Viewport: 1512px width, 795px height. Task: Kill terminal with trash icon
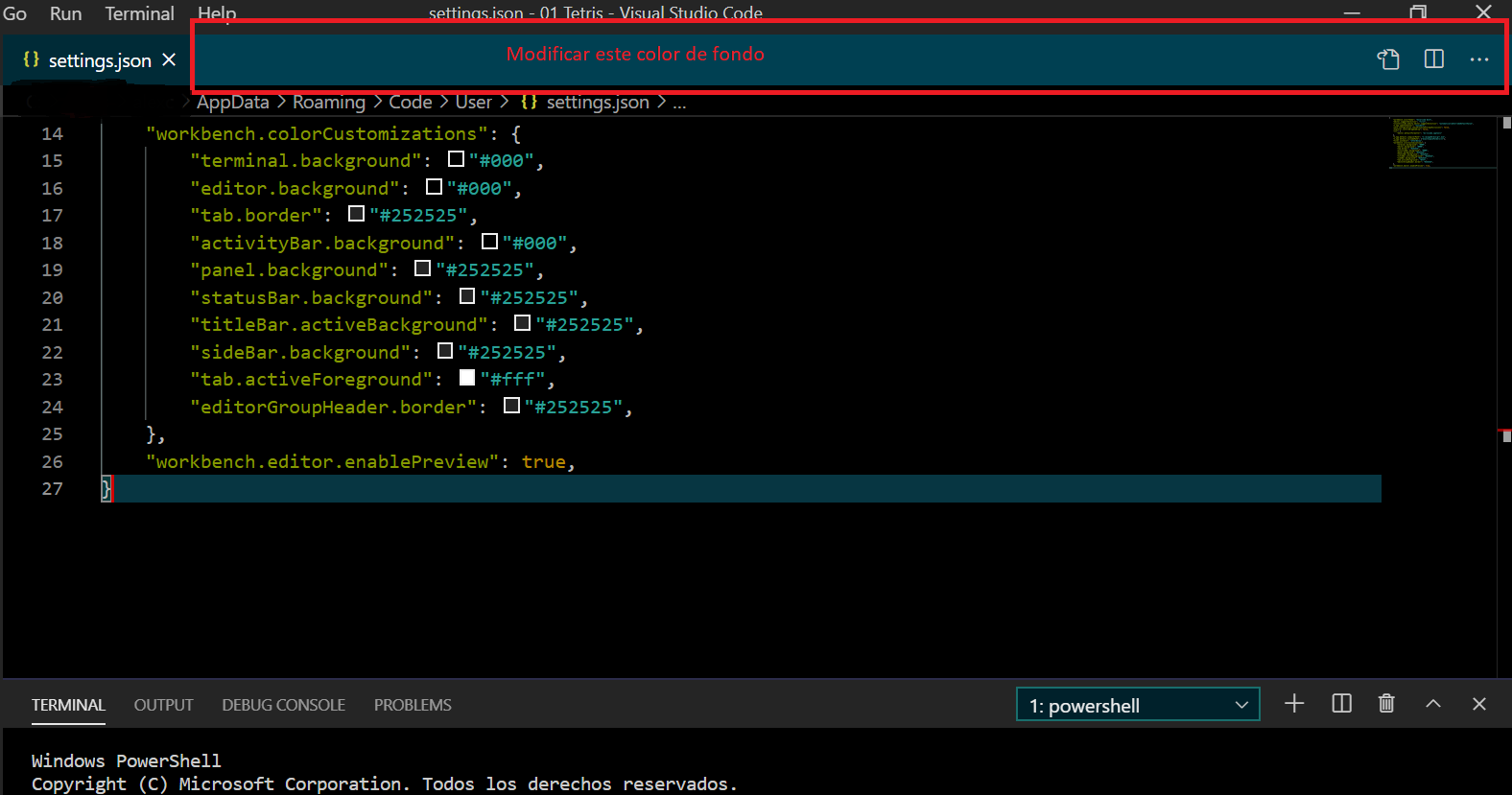pos(1386,704)
